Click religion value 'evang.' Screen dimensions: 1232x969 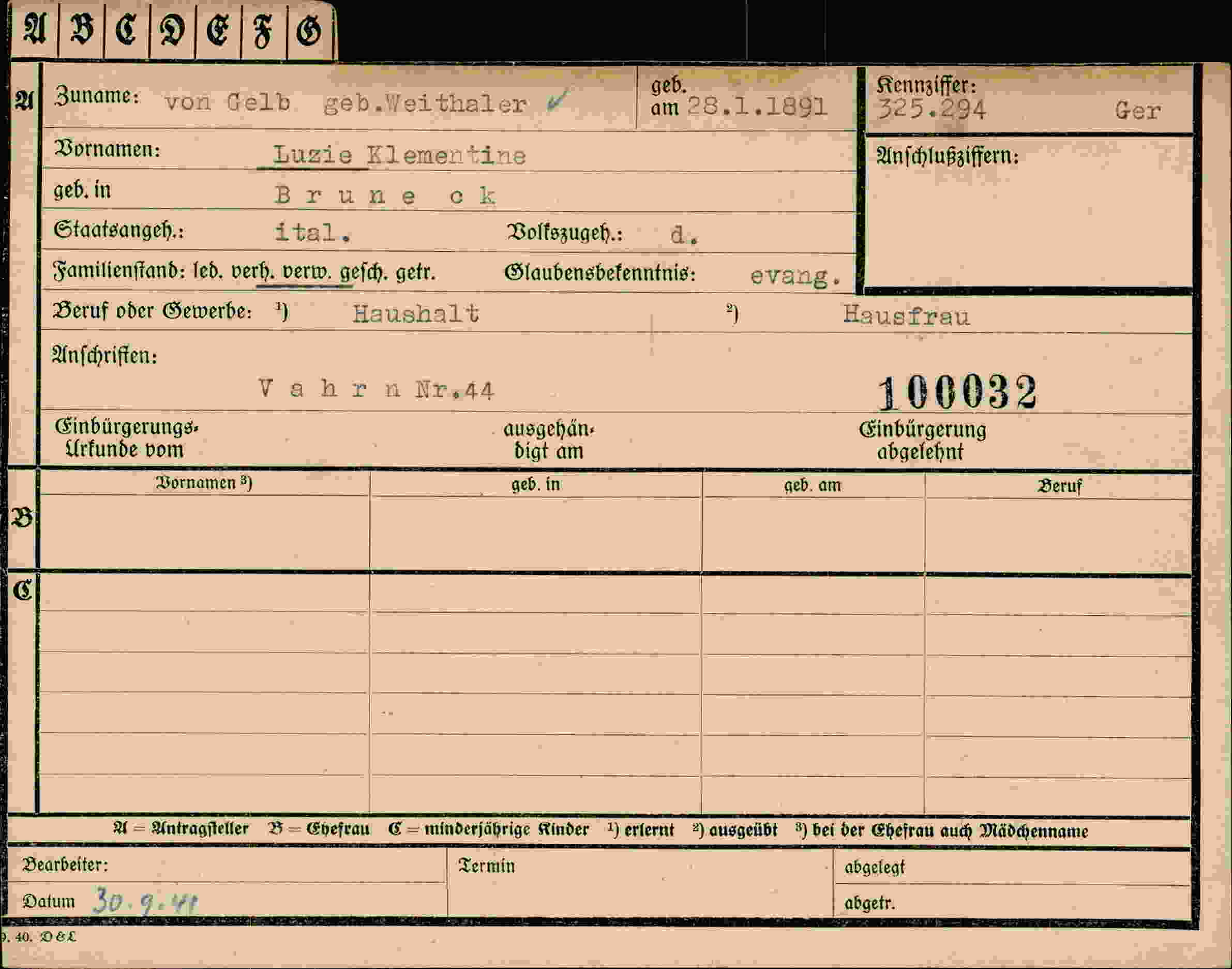click(795, 276)
